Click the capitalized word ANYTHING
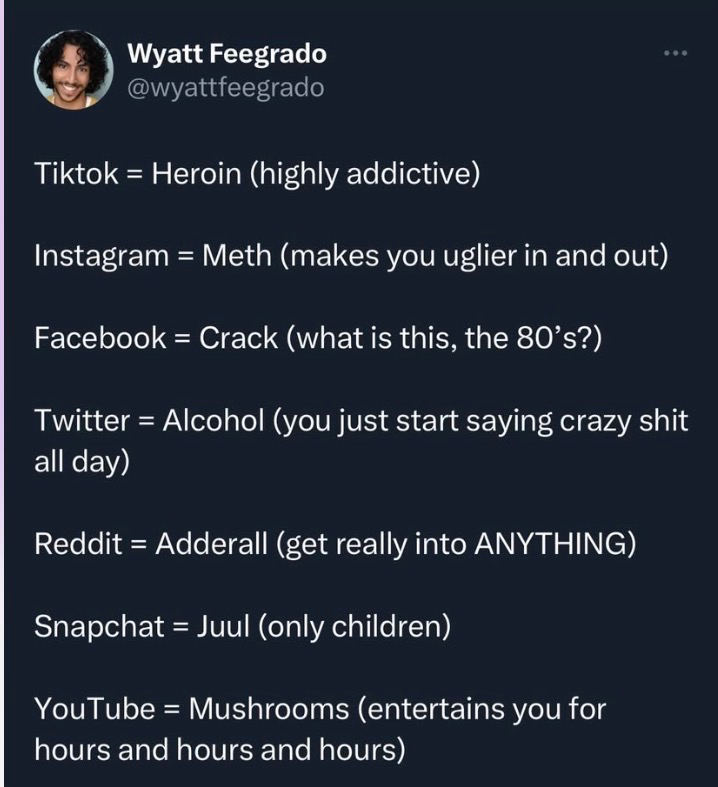The width and height of the screenshot is (718, 787). click(x=546, y=545)
